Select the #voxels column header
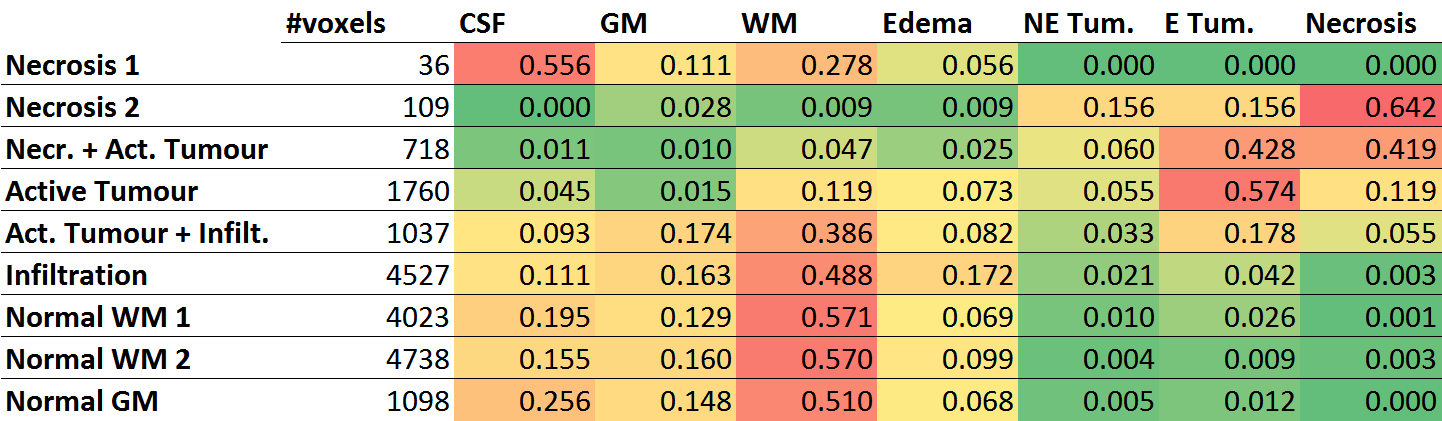The image size is (1442, 421). 335,24
